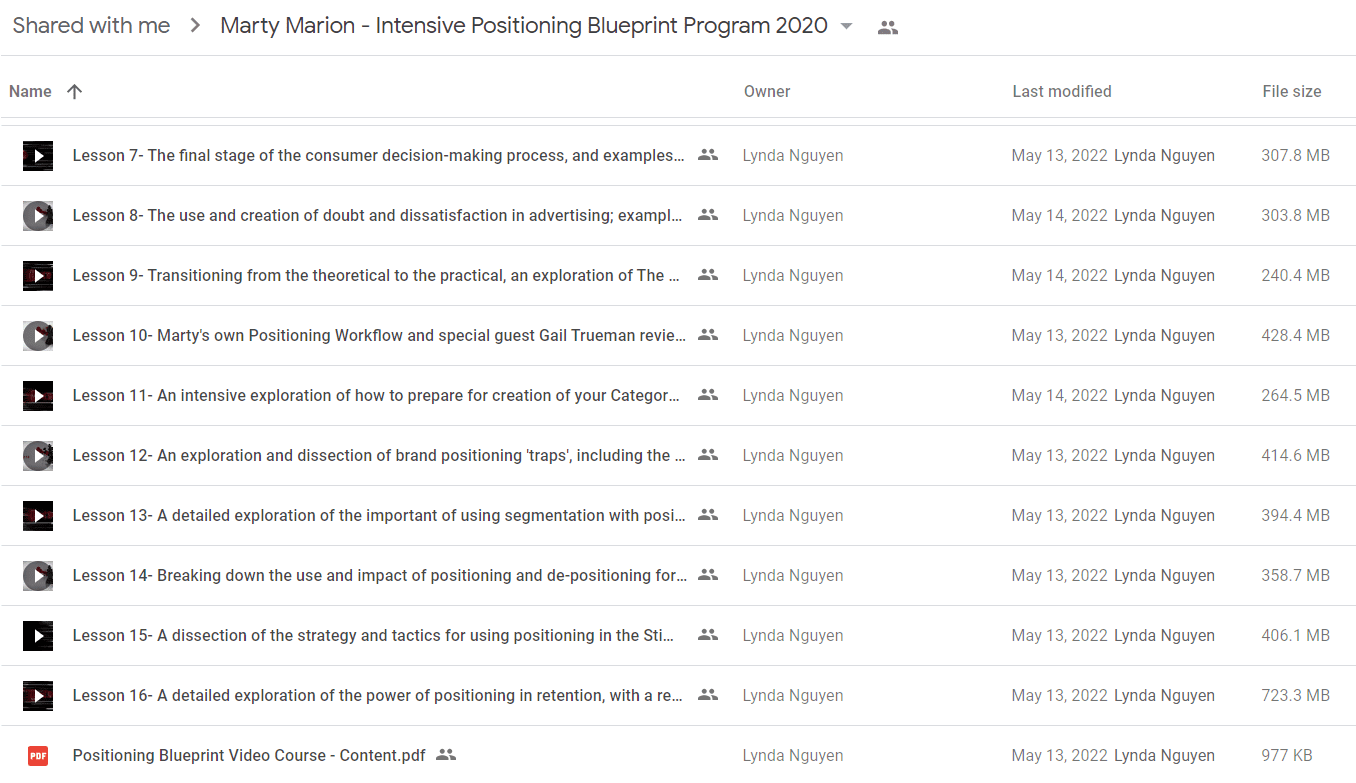Select Lesson 16- power of positioning in retention file
The width and height of the screenshot is (1356, 783).
378,695
